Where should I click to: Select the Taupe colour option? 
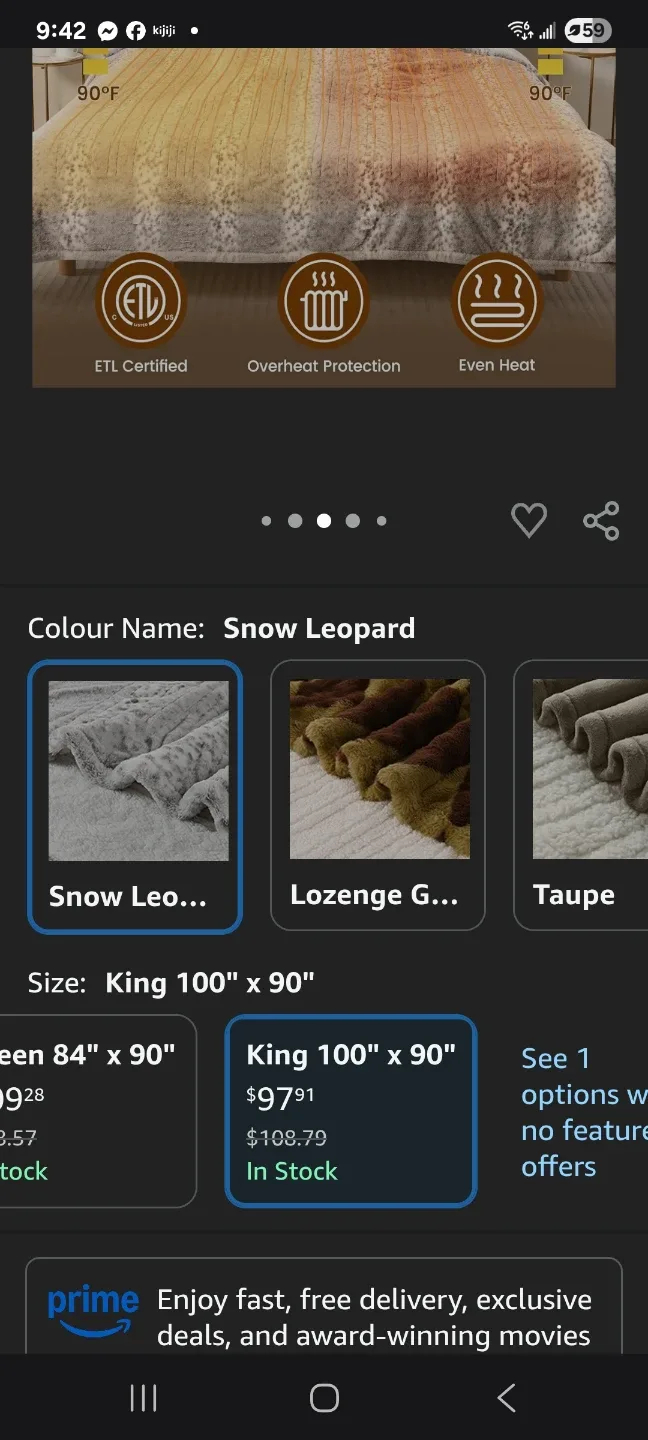click(590, 795)
